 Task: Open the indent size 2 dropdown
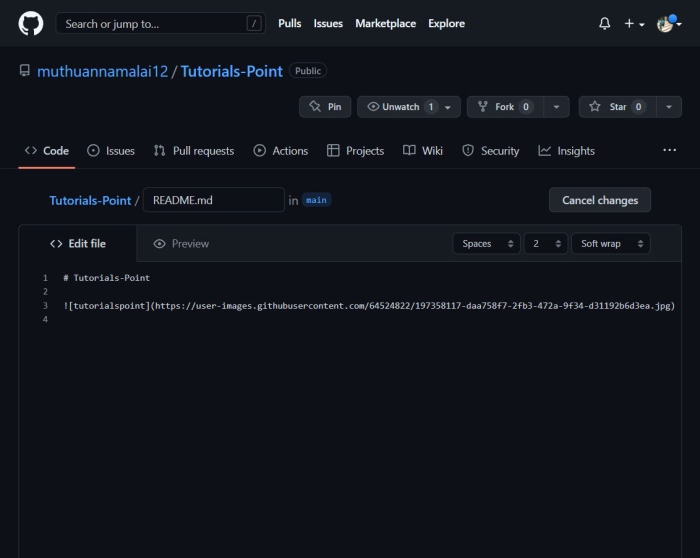[x=546, y=244]
